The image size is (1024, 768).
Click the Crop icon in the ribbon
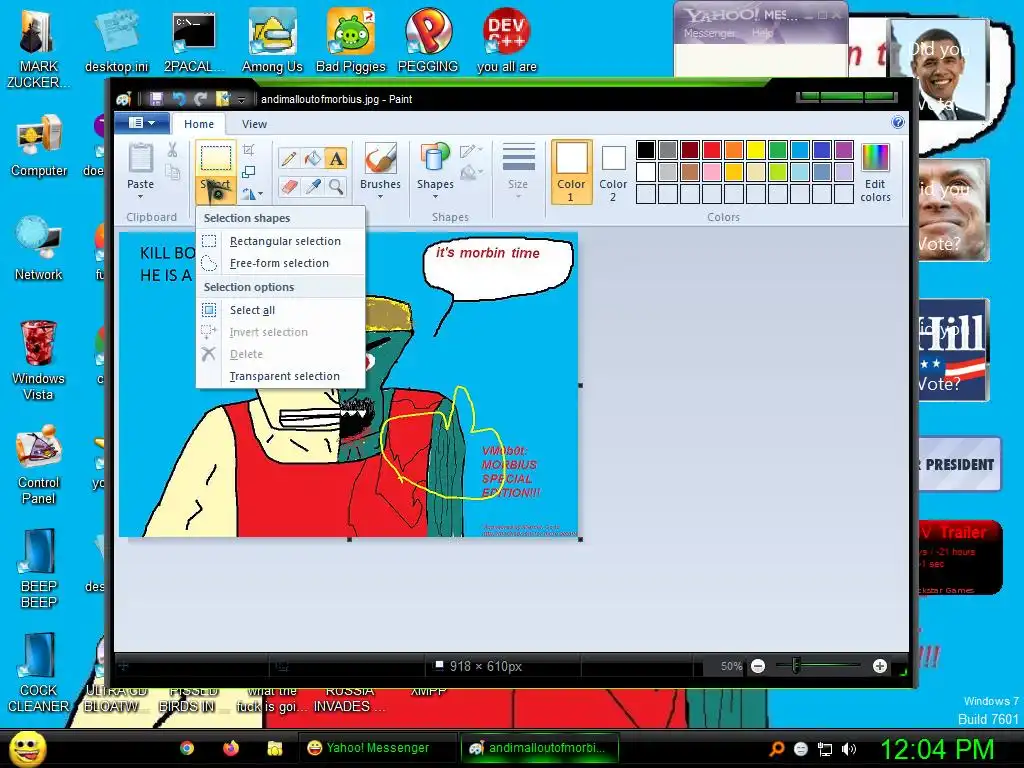[x=249, y=150]
